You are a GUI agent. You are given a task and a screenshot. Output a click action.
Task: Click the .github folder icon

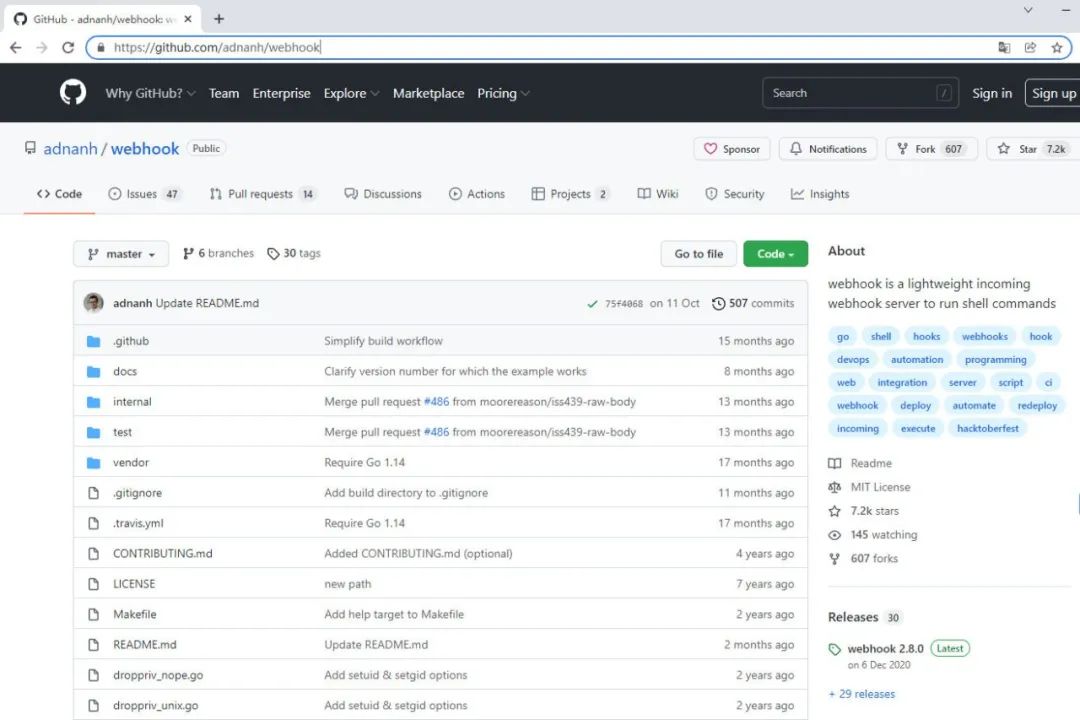(94, 341)
